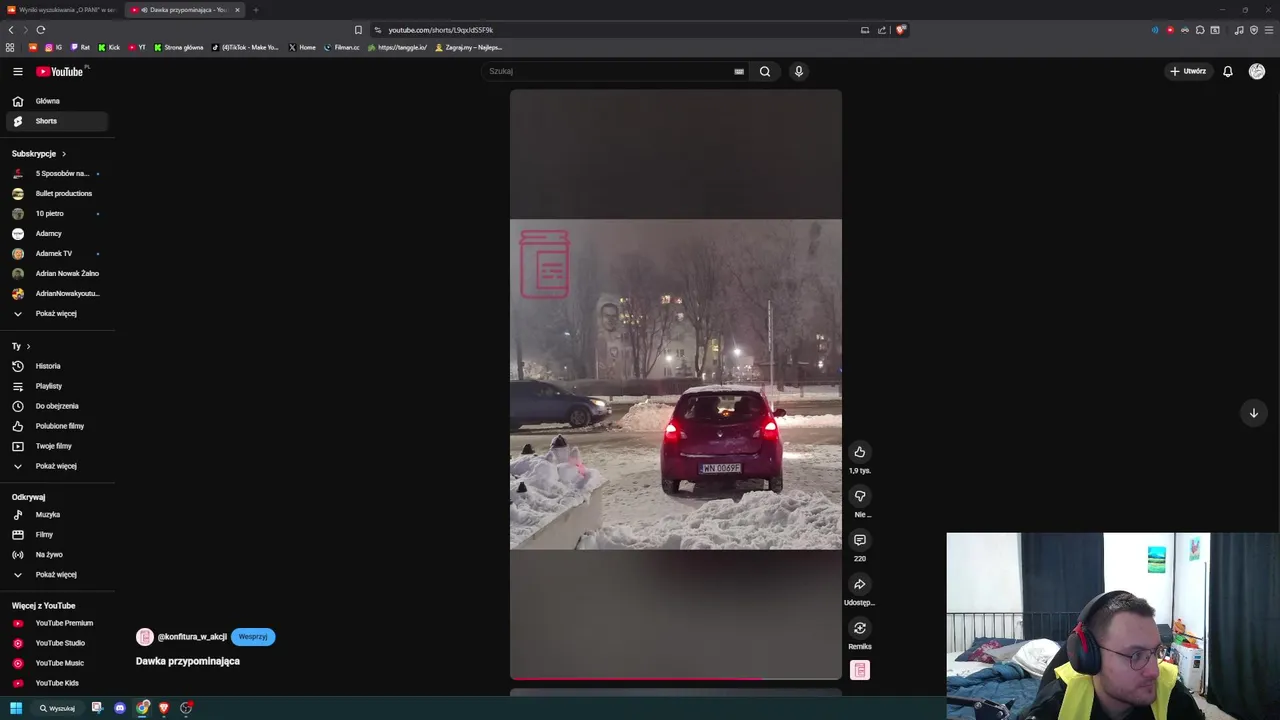The image size is (1280, 720).
Task: Expand Pokaż więcej under Twoje filmy
Action: pos(57,466)
